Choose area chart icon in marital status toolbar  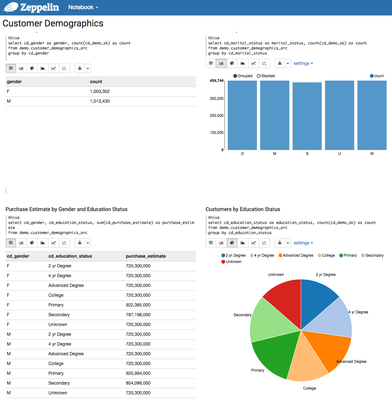pos(243,63)
